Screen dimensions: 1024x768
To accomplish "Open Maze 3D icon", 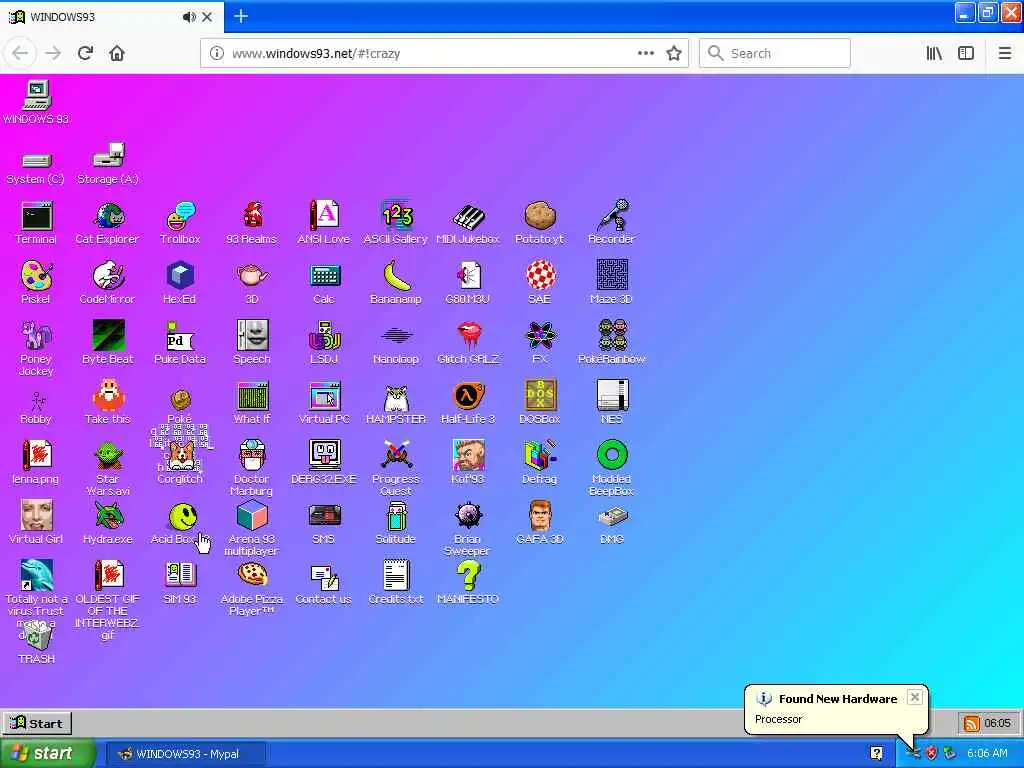I will coord(612,276).
